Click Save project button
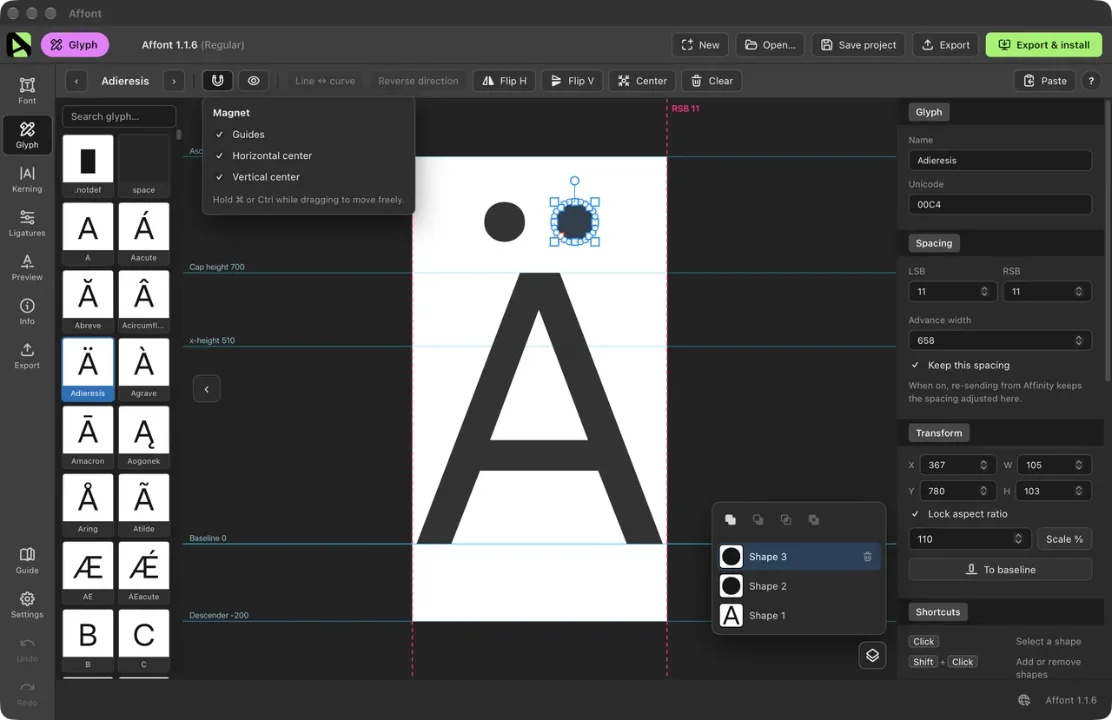The width and height of the screenshot is (1112, 720). point(858,45)
